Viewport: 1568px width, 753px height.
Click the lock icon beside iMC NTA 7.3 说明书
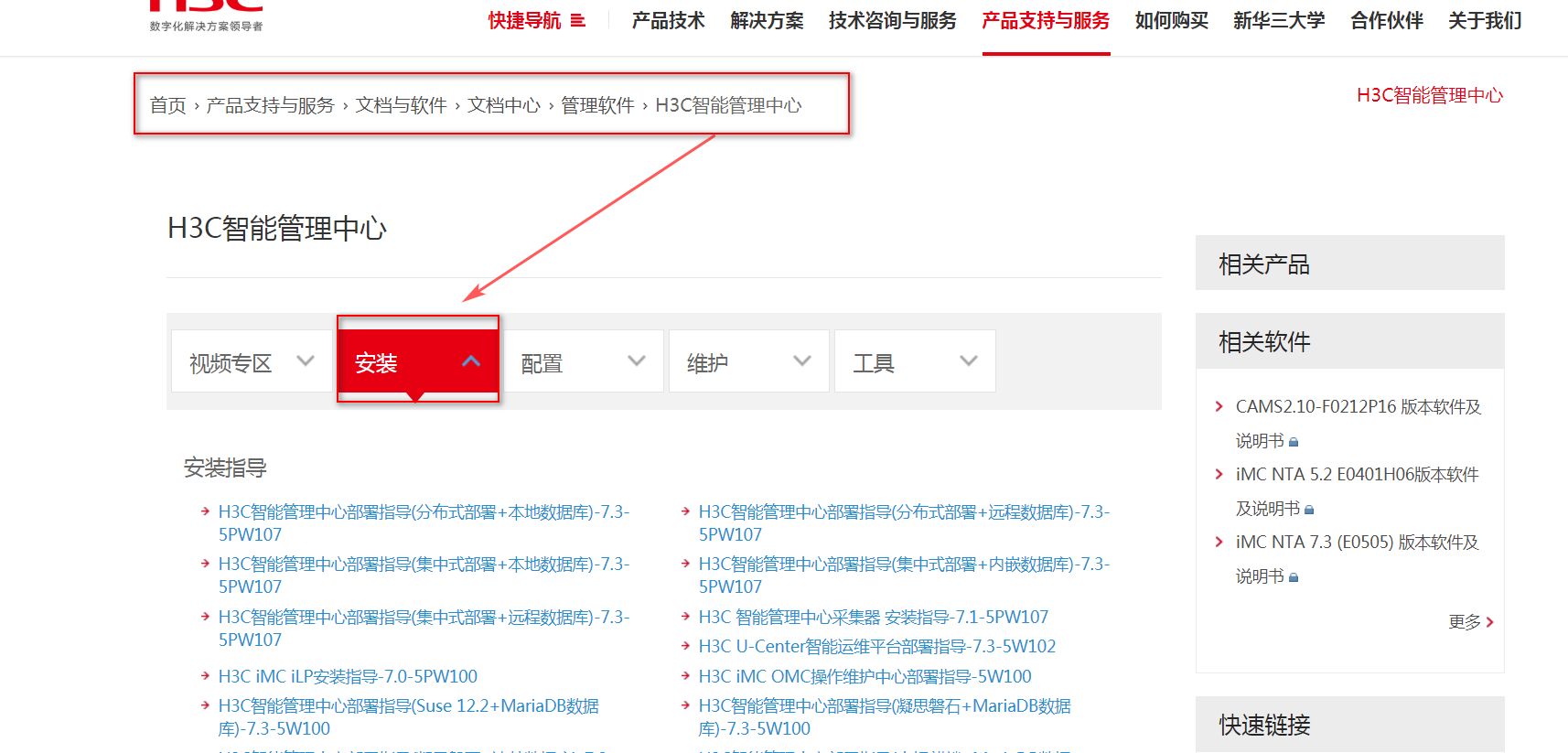[1294, 577]
